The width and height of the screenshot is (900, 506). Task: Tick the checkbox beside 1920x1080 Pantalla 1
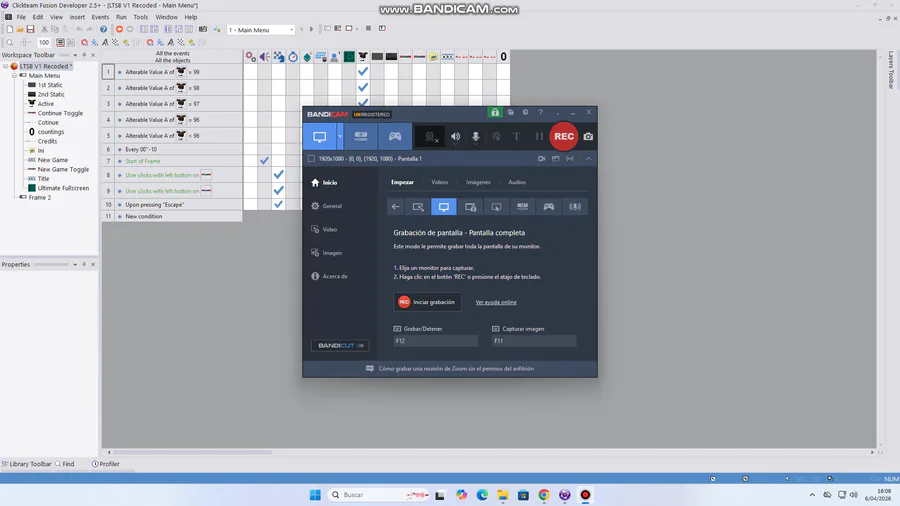[x=311, y=158]
